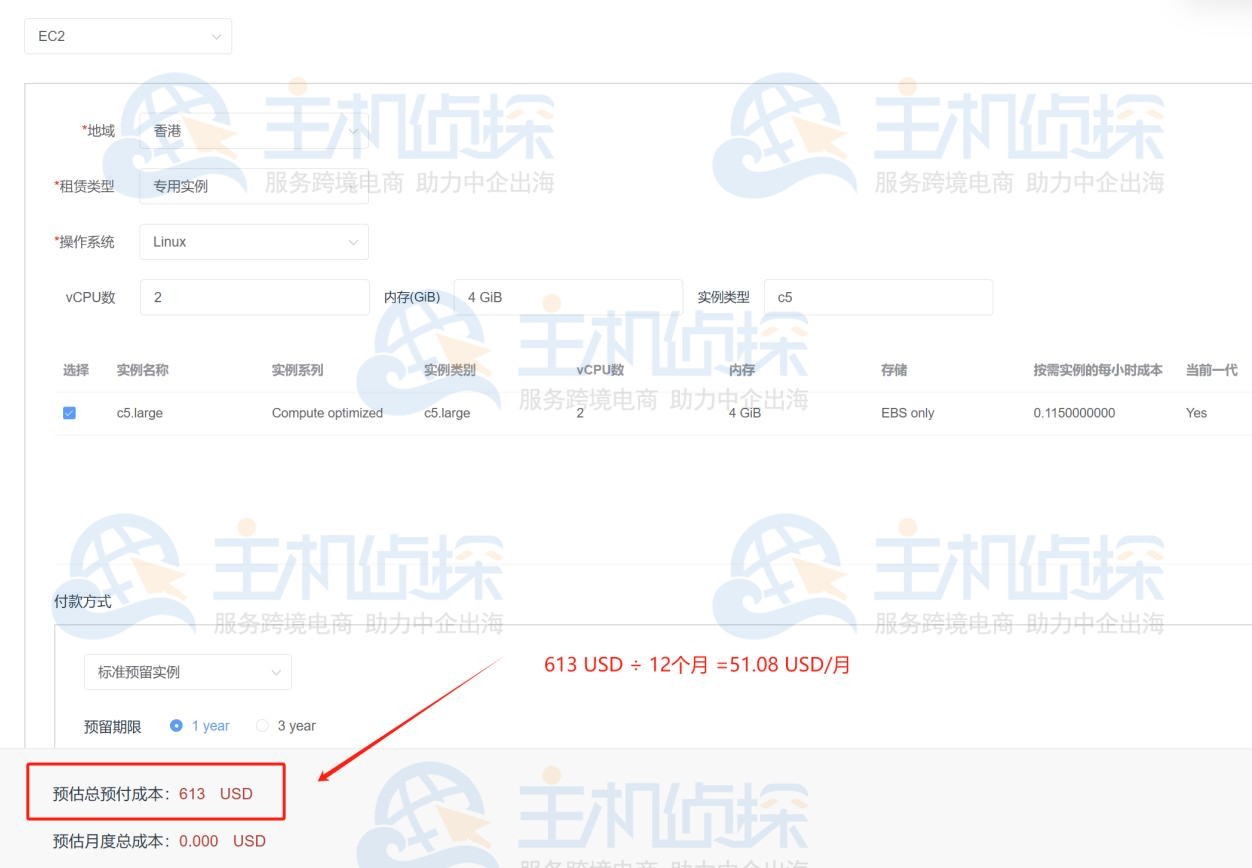
Task: Click the 当前一代 column header
Action: click(1212, 370)
